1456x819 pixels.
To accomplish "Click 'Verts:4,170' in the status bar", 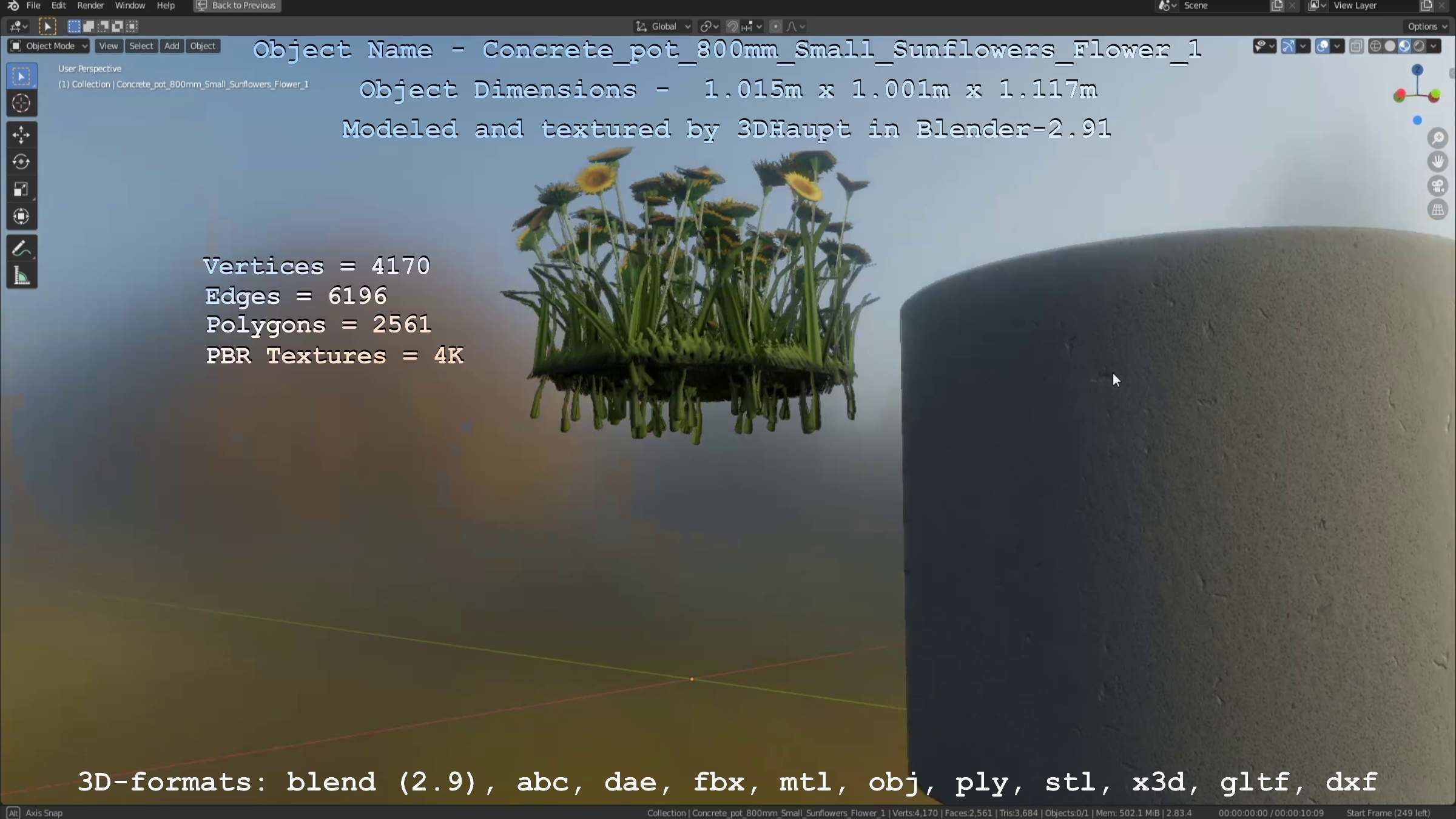I will point(915,813).
